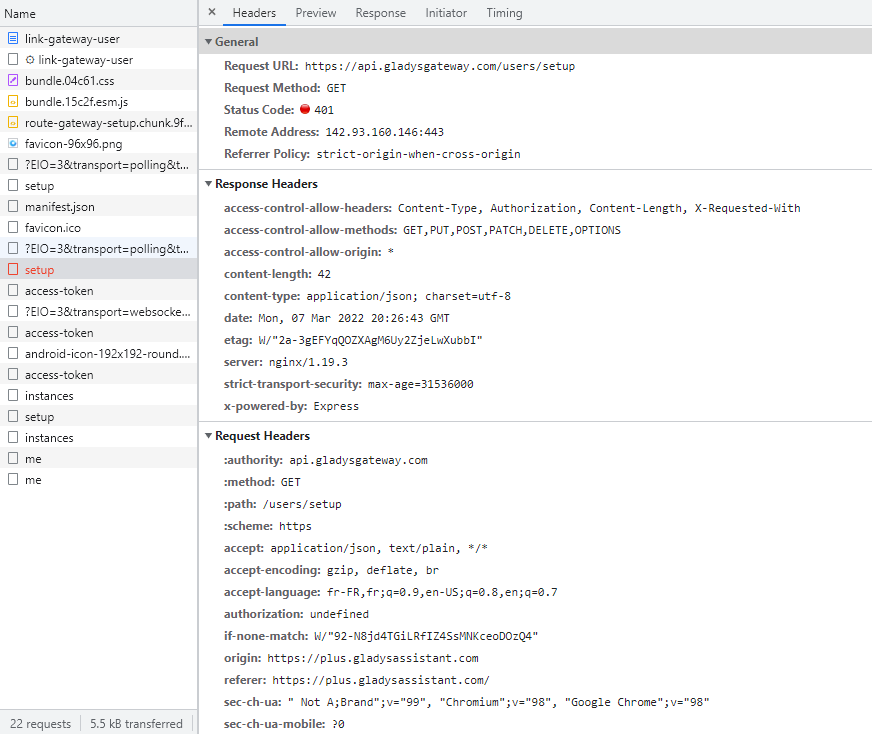The height and width of the screenshot is (734, 872).
Task: Select the preflight link-gateway-user request with gear
Action: (x=99, y=59)
